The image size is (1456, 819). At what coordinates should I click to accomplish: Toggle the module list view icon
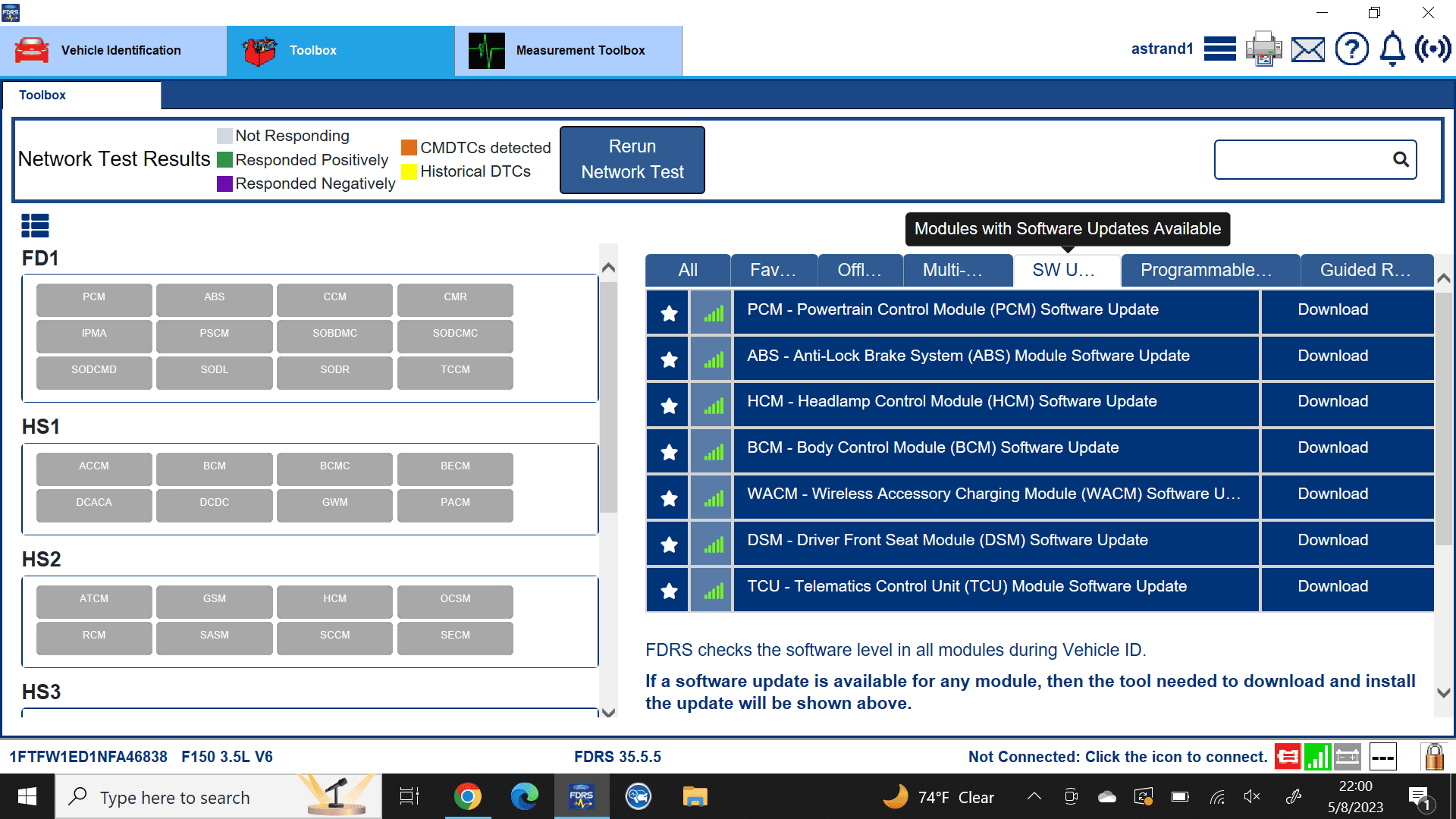[x=35, y=225]
